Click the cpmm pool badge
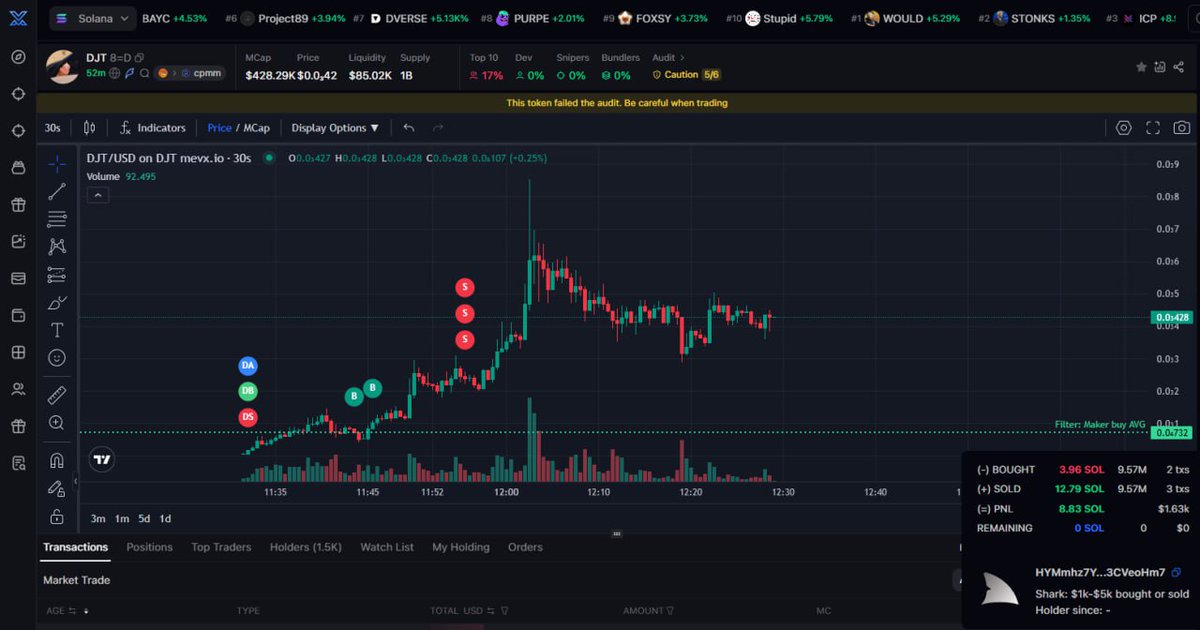Screen dimensions: 1200x630 pyautogui.click(x=189, y=73)
